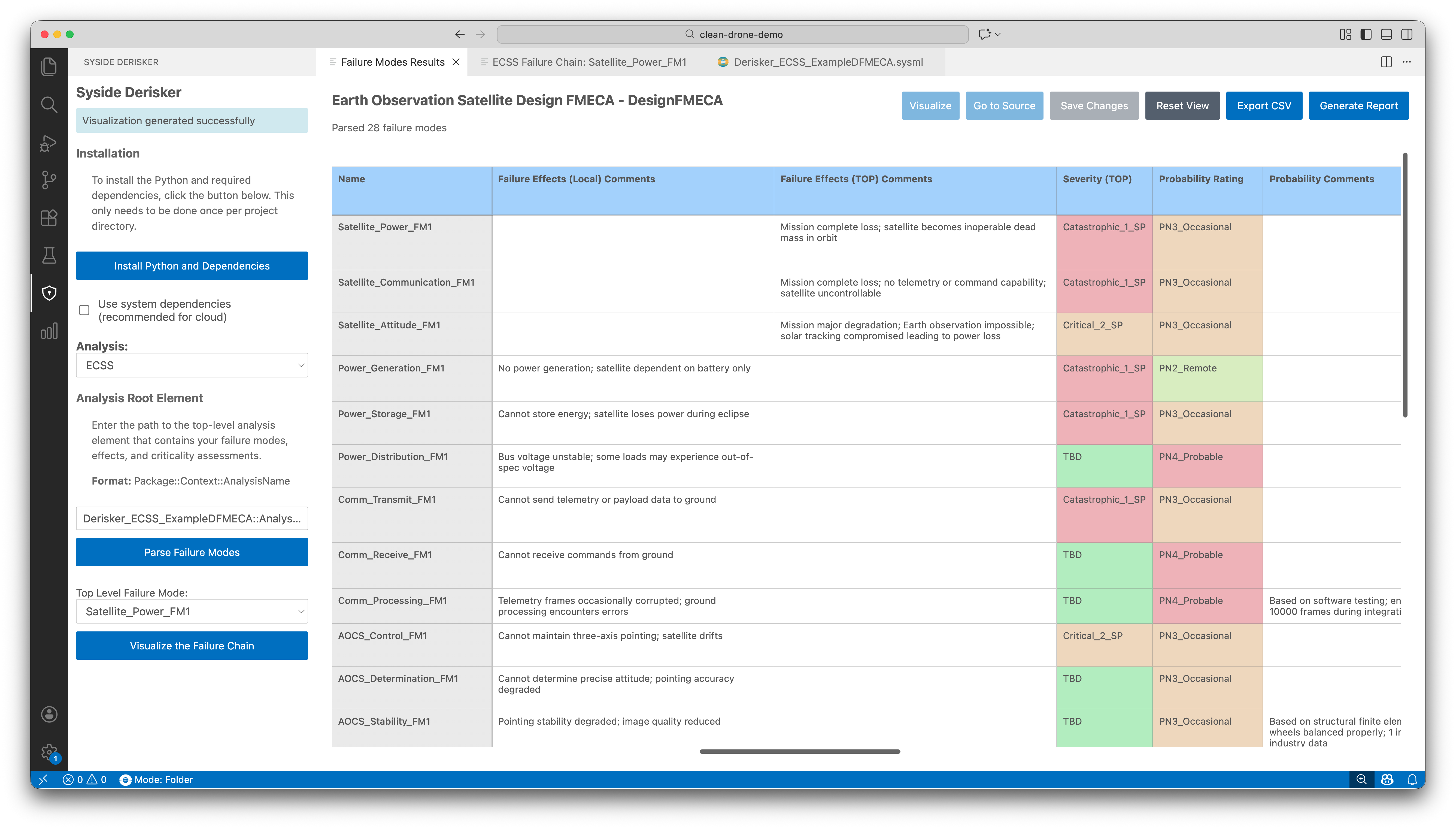Viewport: 1456px width, 829px height.
Task: Switch to ECSS Failure Chain tab
Action: (589, 62)
